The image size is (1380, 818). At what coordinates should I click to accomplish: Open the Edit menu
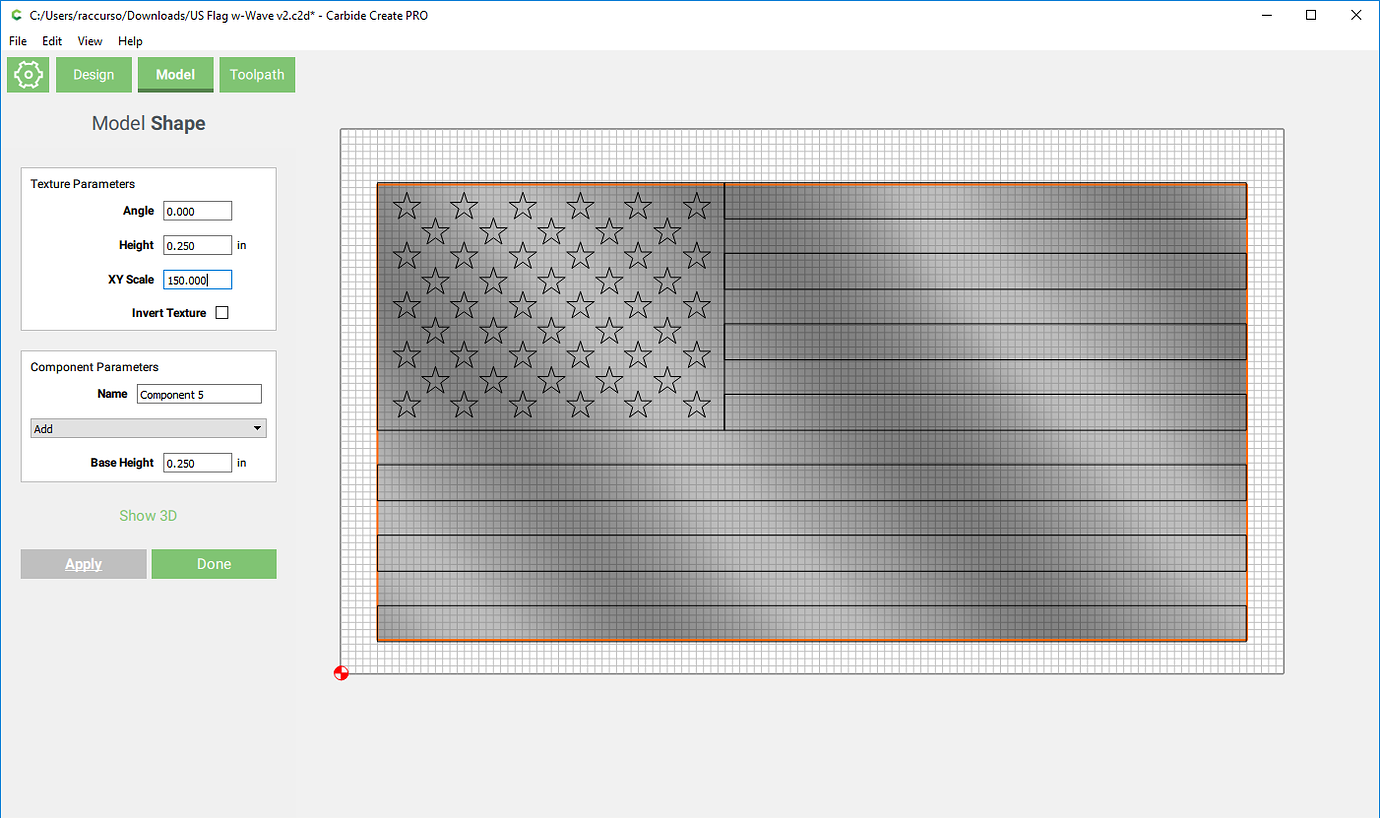point(52,41)
